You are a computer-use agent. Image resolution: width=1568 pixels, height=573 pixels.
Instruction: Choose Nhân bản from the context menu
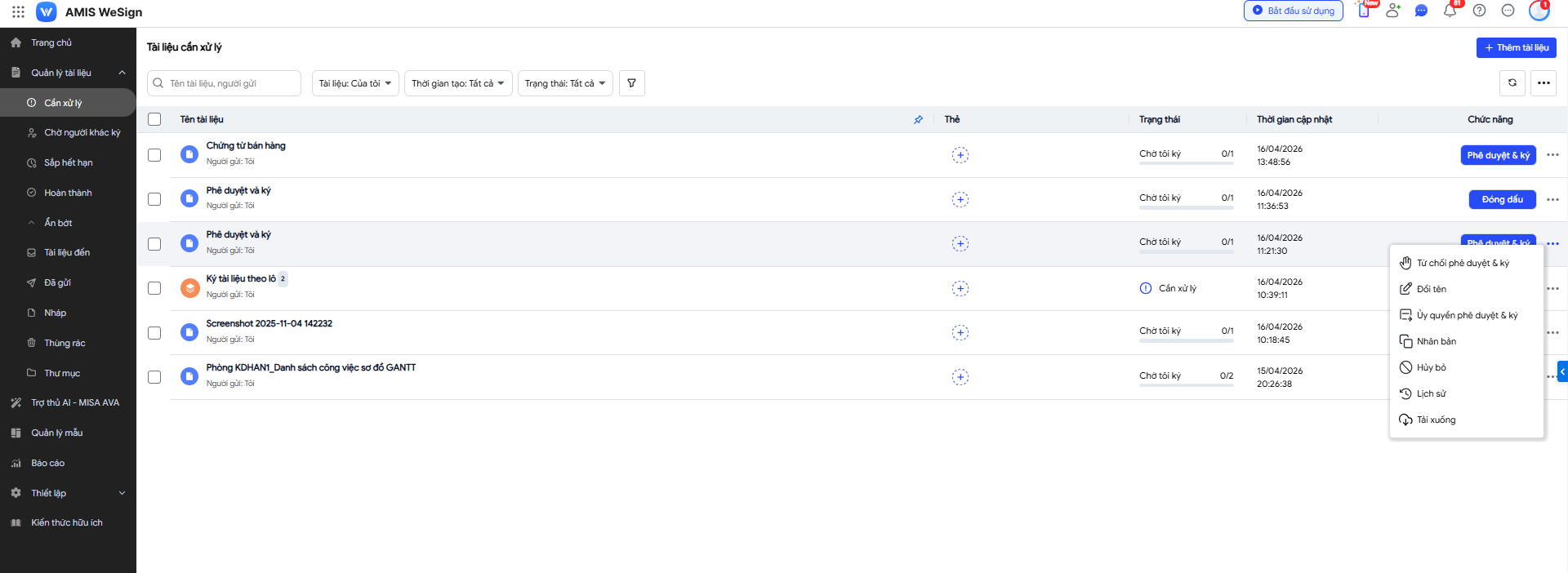coord(1436,341)
